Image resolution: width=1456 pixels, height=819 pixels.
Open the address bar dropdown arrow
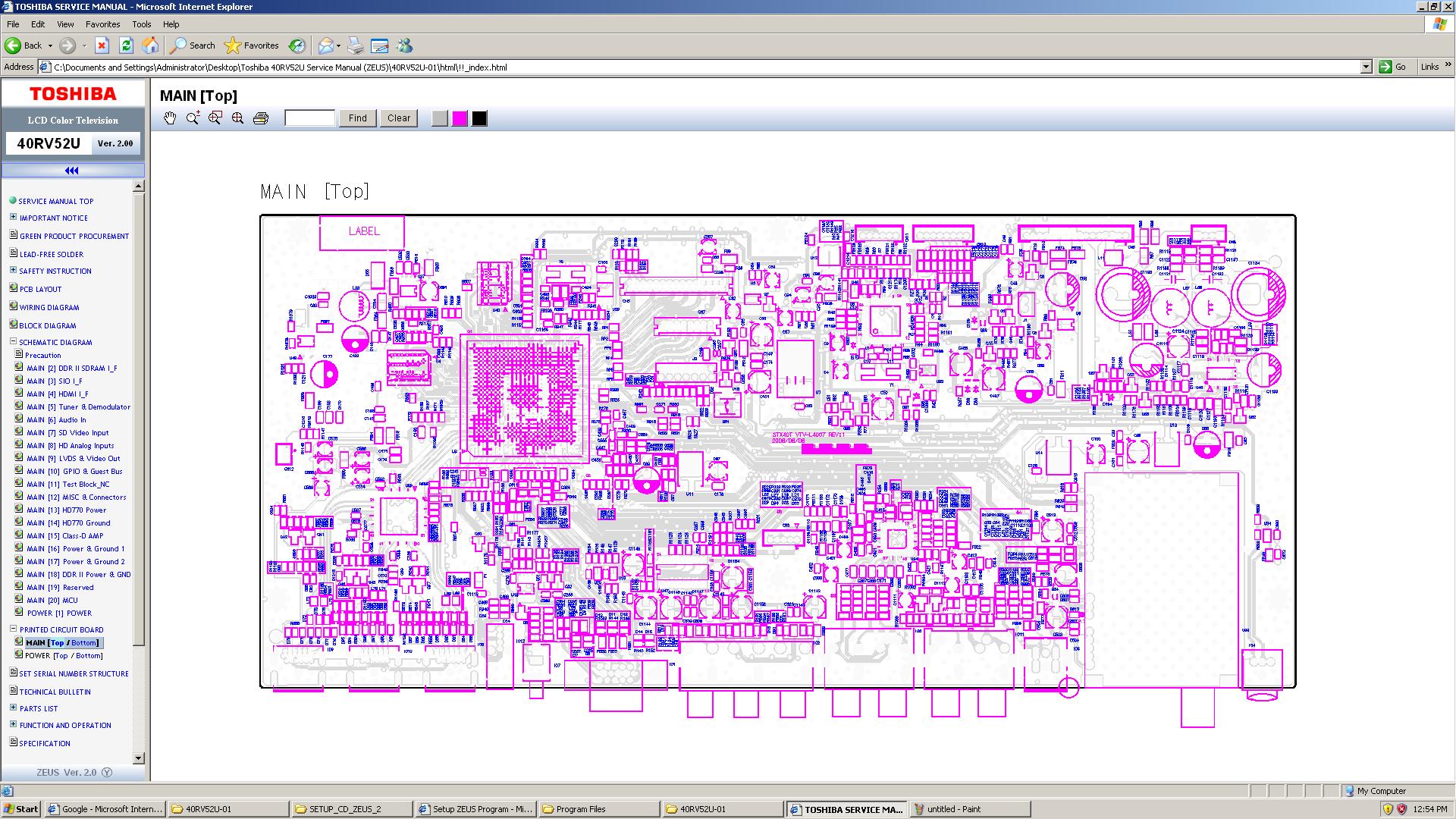point(1366,67)
